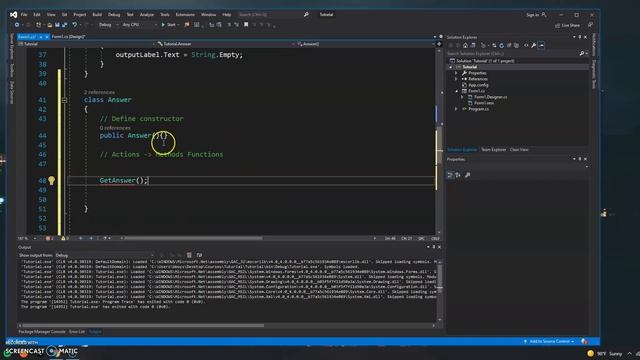Expand the Properties tree node

pos(456,73)
